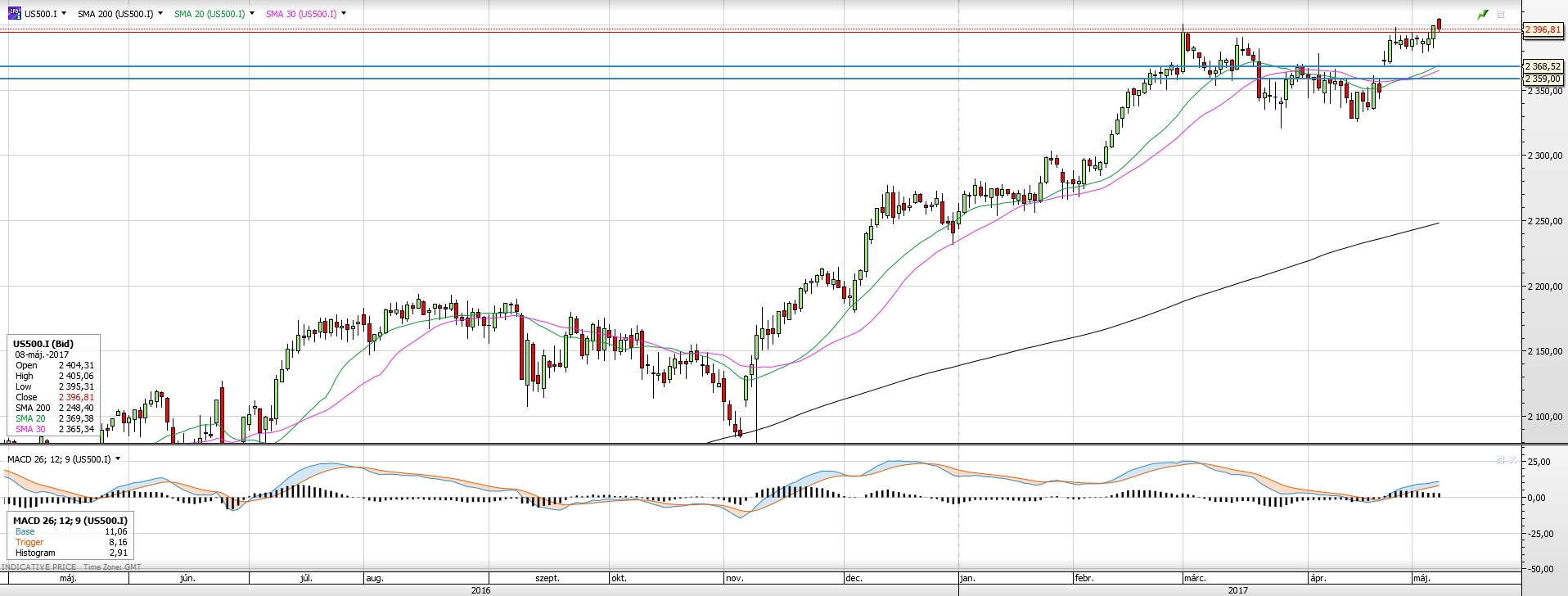The height and width of the screenshot is (596, 1568).
Task: Click the SMA 20 2 369,38 row
Action: 54,418
